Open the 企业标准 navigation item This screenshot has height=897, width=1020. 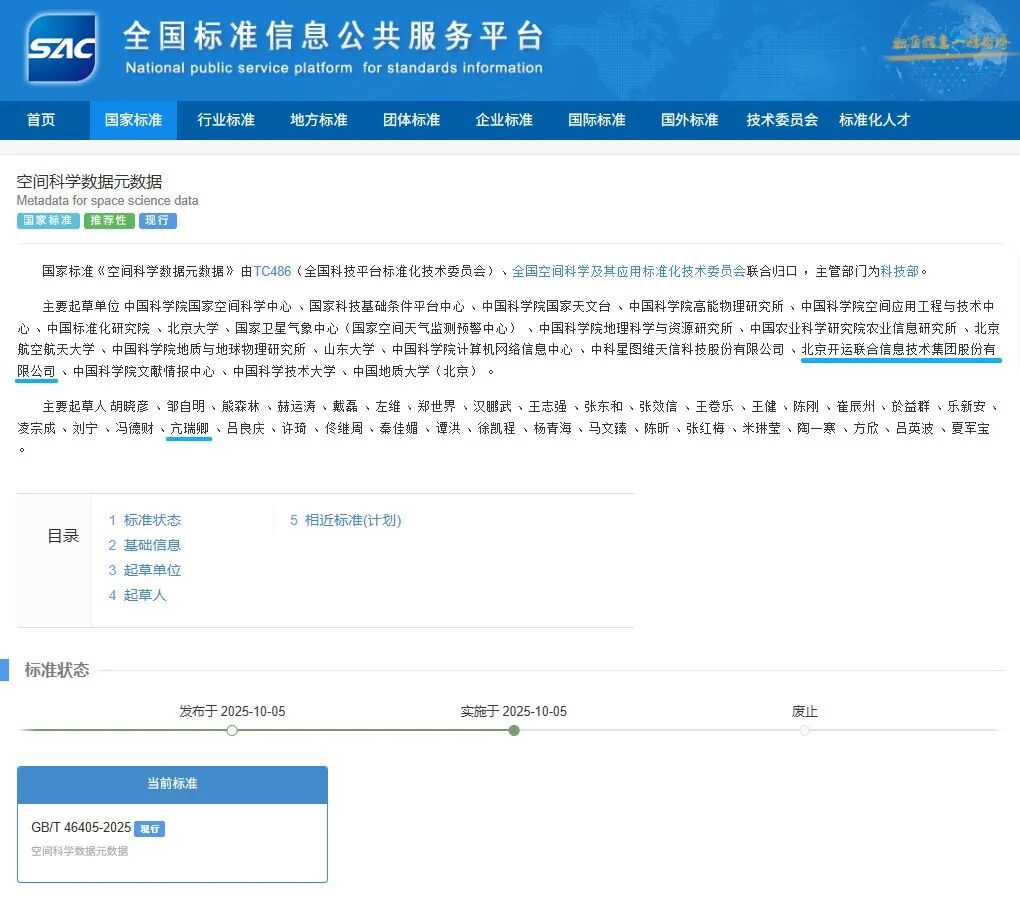click(x=504, y=120)
